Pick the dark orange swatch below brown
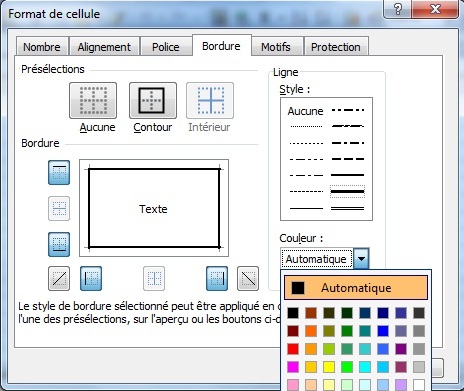Screen dimensions: 464x391 point(311,331)
